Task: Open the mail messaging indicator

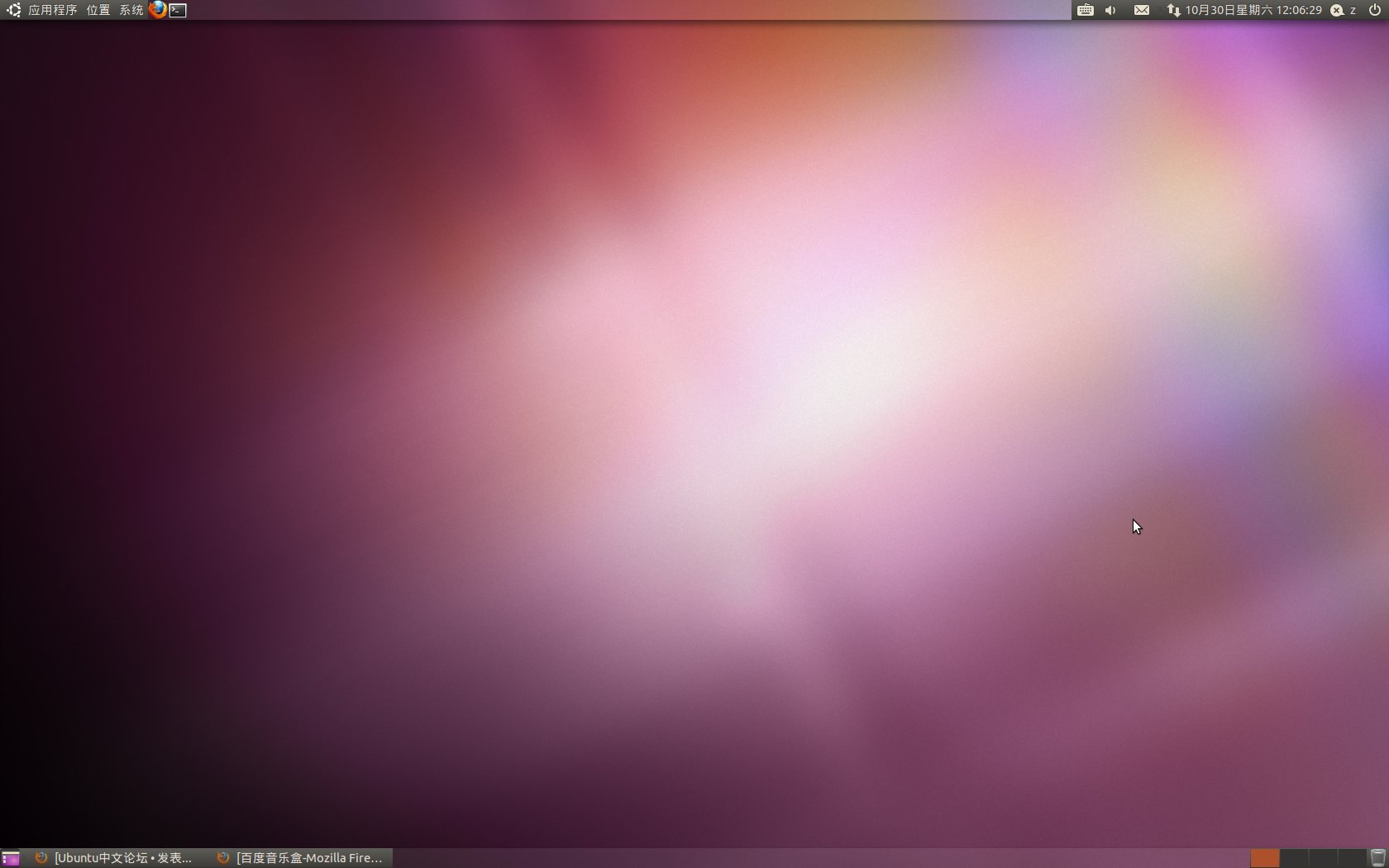Action: (x=1141, y=10)
